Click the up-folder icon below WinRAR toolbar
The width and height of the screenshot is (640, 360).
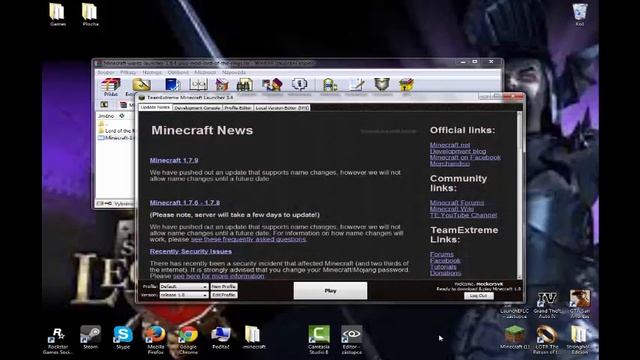(x=104, y=105)
